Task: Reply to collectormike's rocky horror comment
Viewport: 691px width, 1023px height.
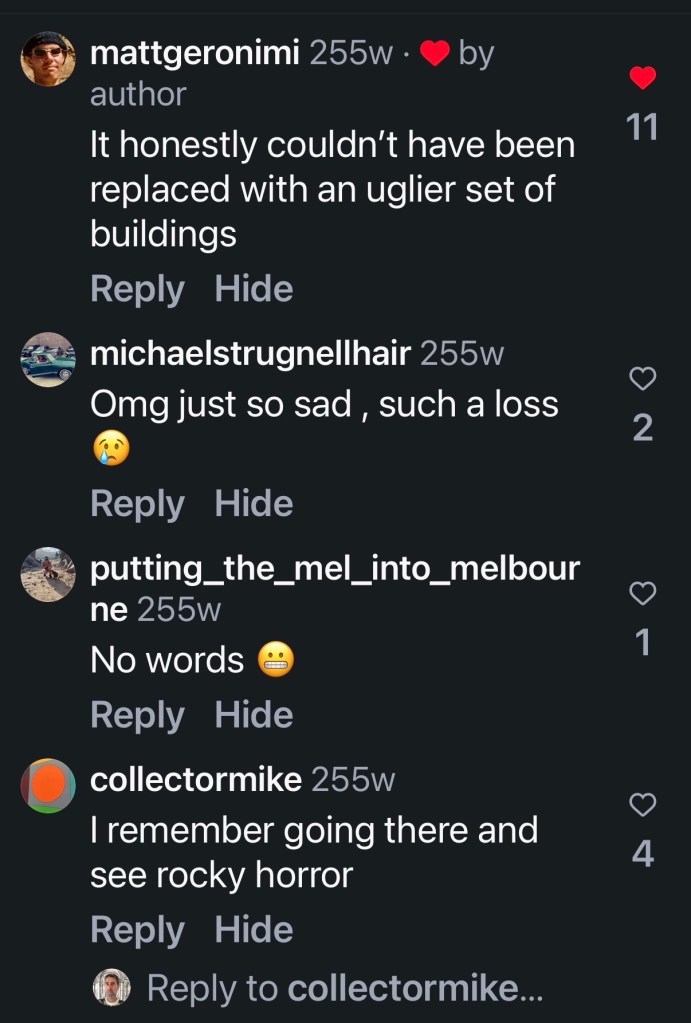Action: tap(137, 930)
